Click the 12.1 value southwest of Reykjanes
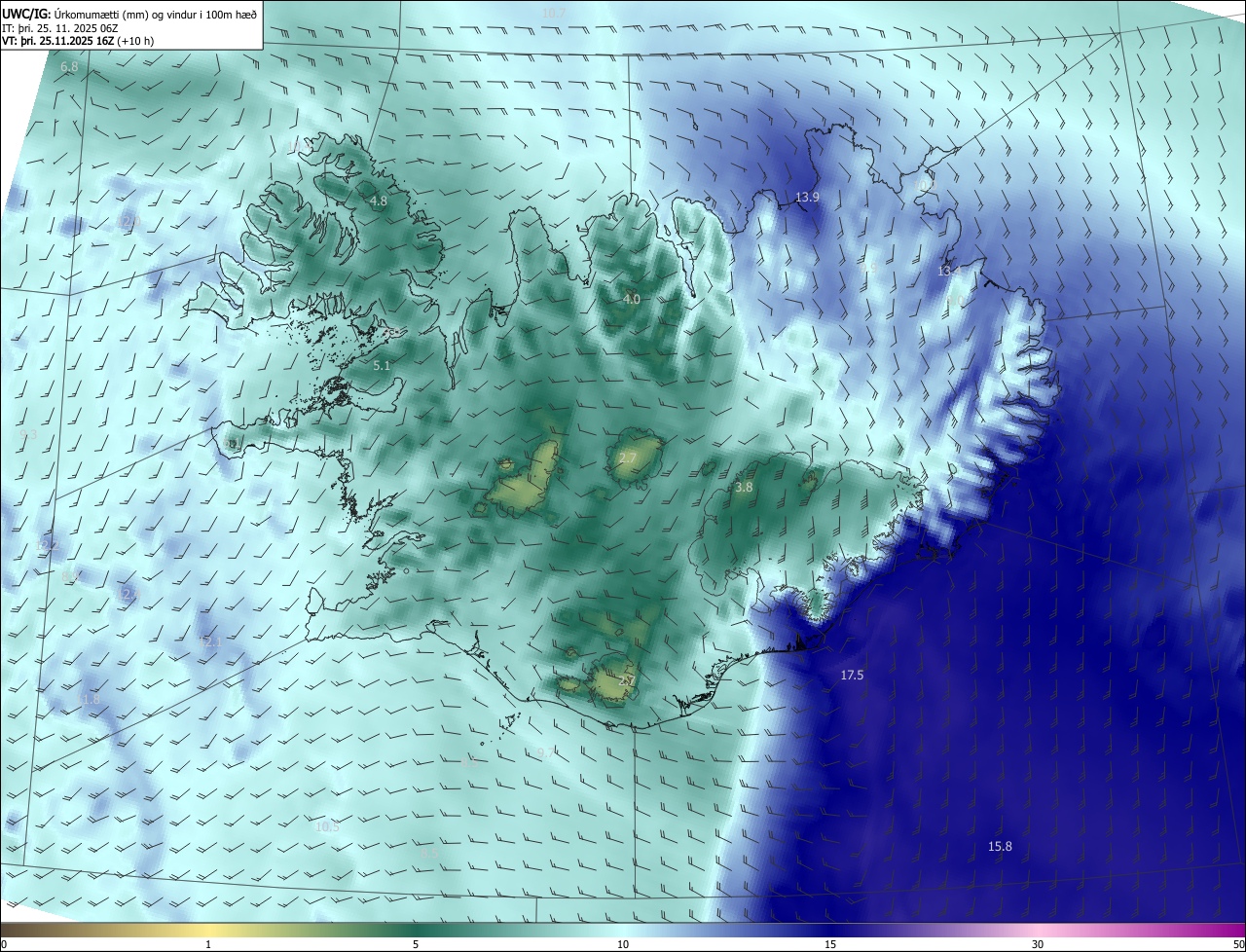This screenshot has width=1246, height=952. coord(211,641)
